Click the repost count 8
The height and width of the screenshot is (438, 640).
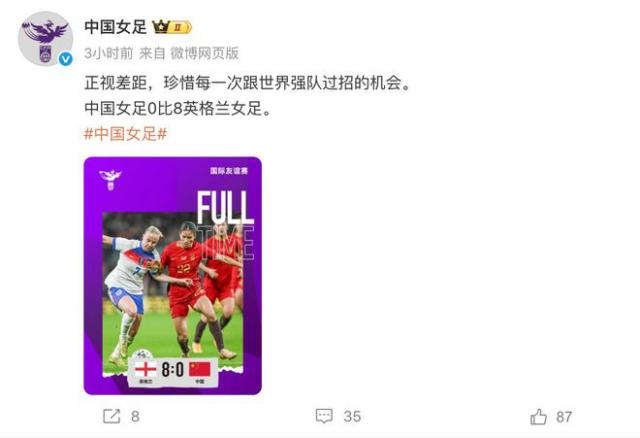coord(136,416)
